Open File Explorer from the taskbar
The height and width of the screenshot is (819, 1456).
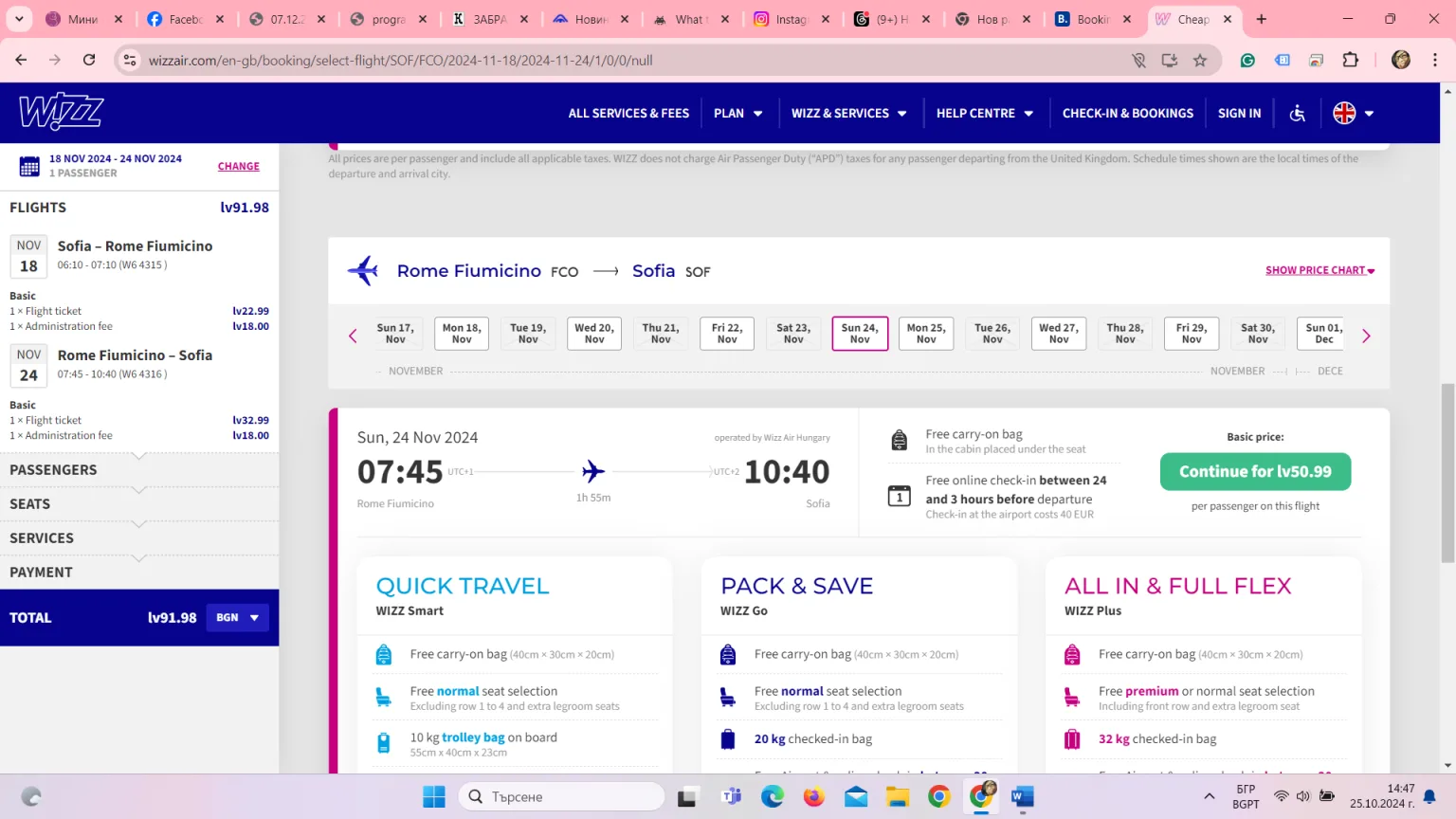pos(898,797)
